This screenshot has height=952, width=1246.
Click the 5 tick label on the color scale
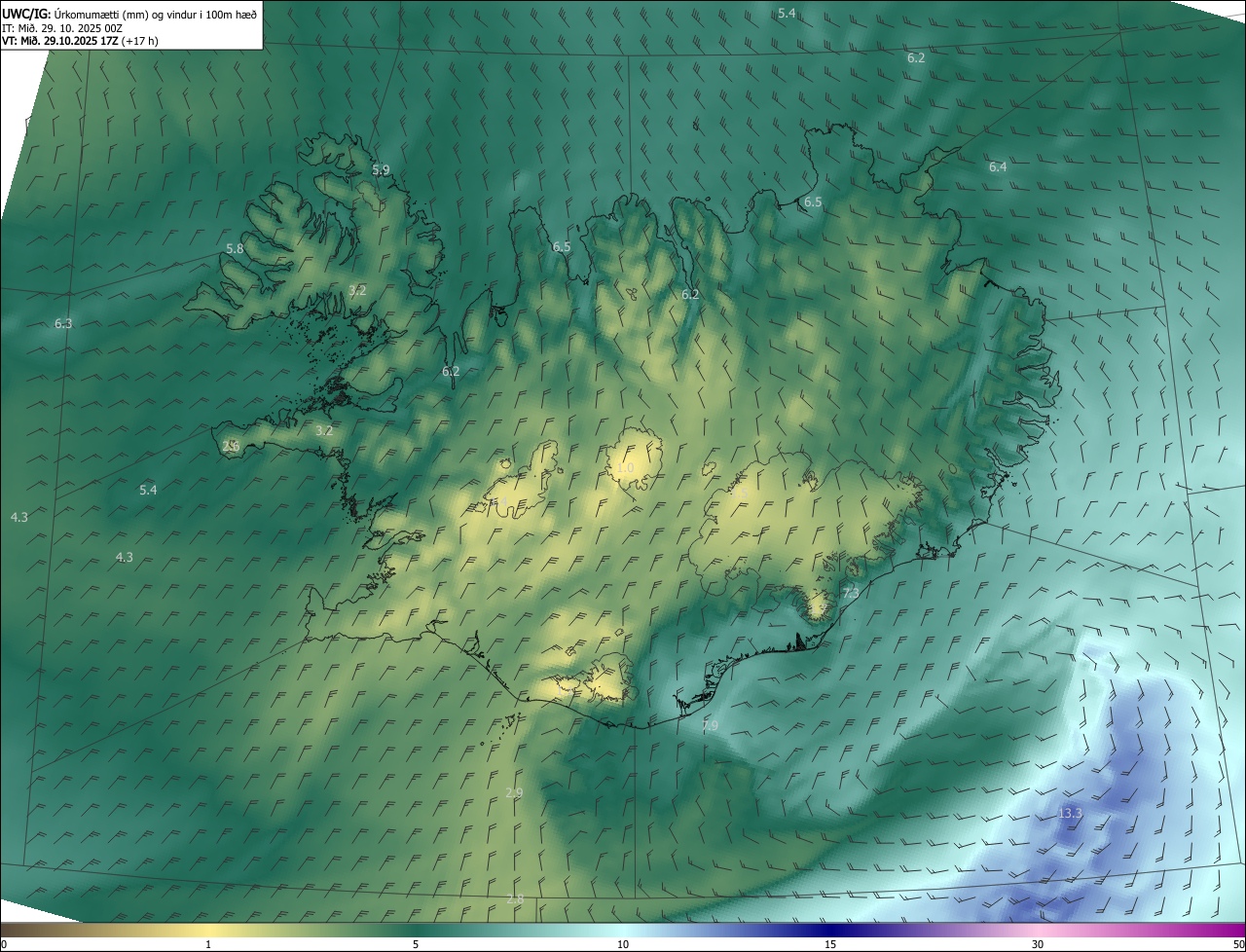(416, 944)
